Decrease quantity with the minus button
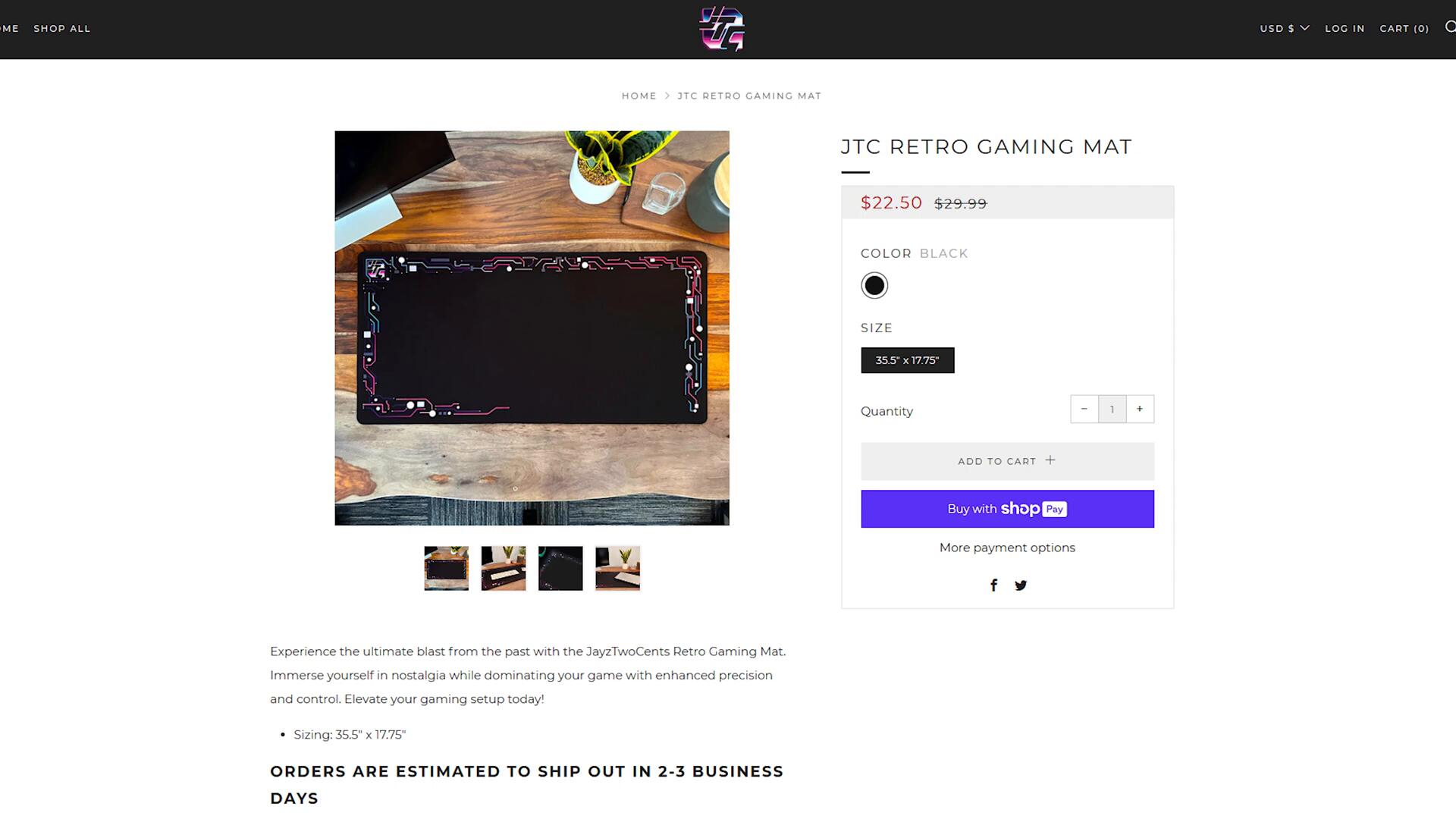 [x=1084, y=409]
